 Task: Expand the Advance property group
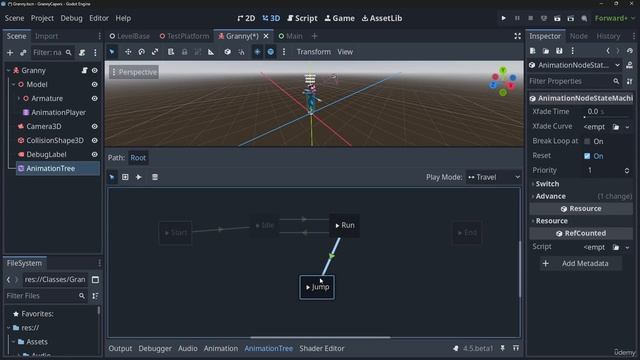[581, 196]
